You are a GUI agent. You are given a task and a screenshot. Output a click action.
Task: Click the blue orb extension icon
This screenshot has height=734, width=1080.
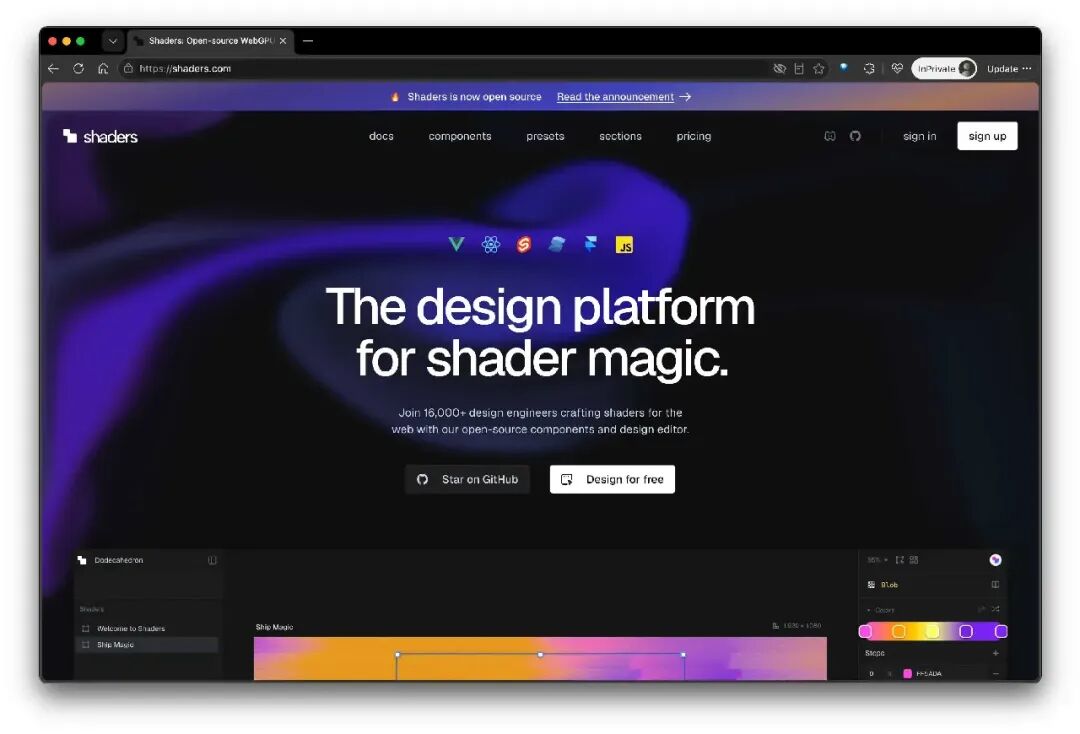[844, 67]
